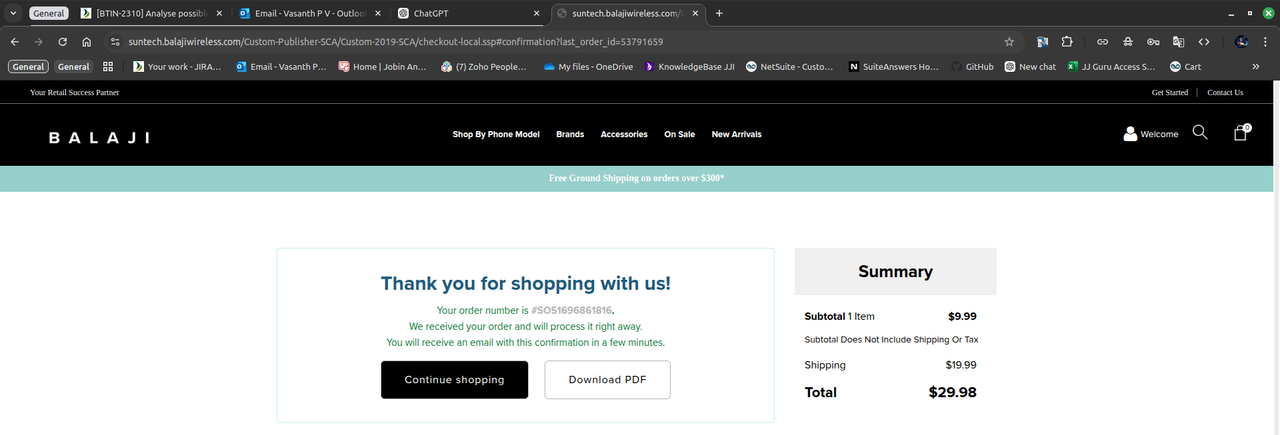Open the Chrome profile avatar
1280x435 pixels.
(x=1241, y=42)
